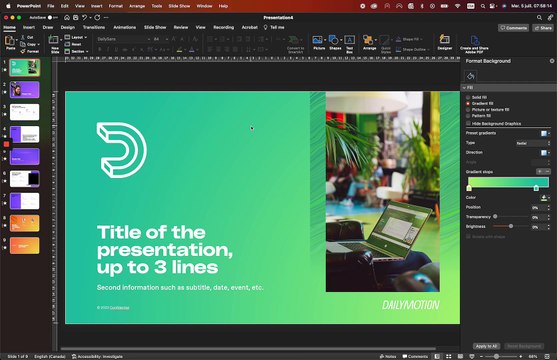This screenshot has width=557, height=360.
Task: Open the Shape Outline dropdown
Action: tap(412, 49)
